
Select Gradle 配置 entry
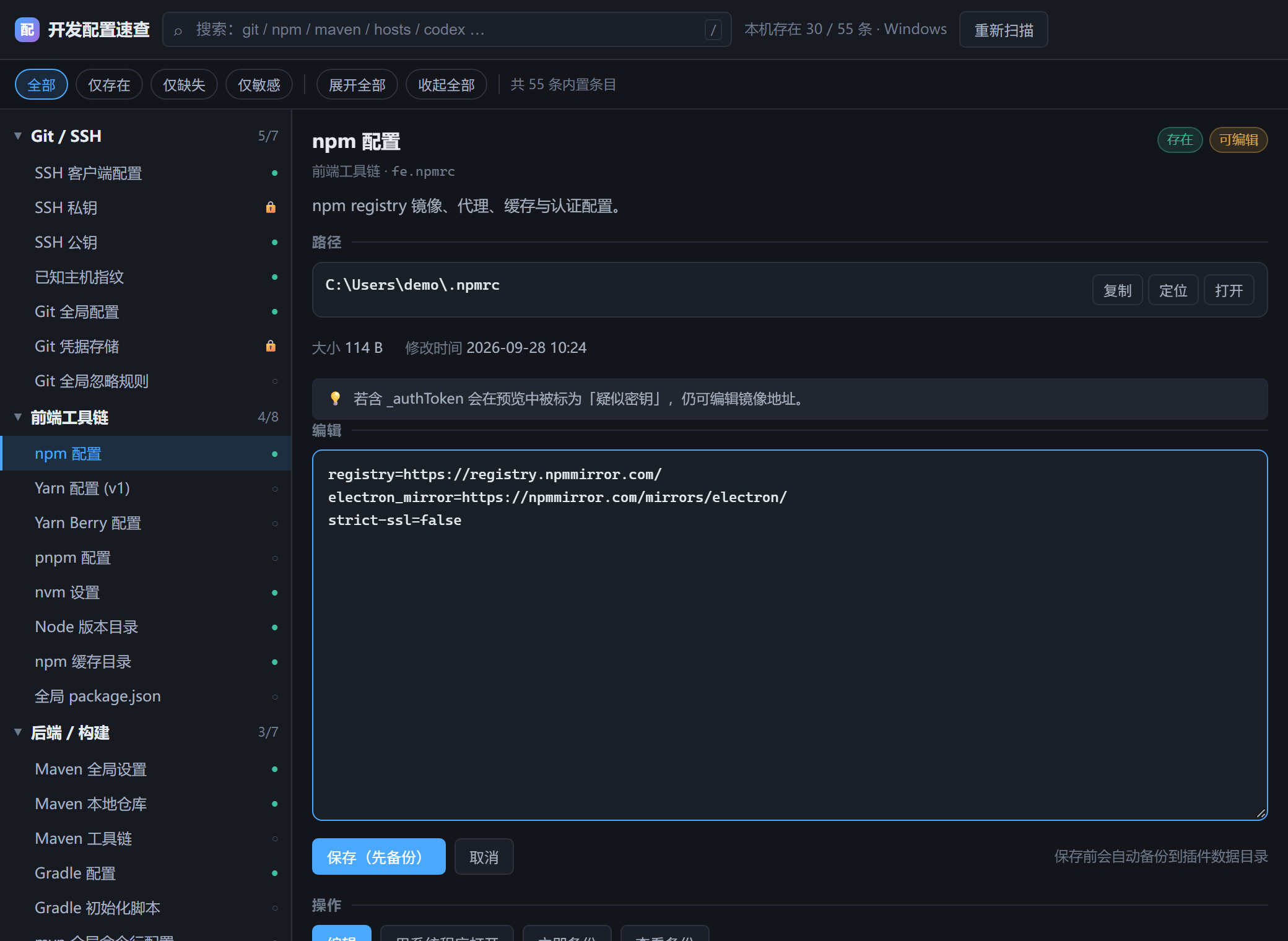[x=146, y=874]
